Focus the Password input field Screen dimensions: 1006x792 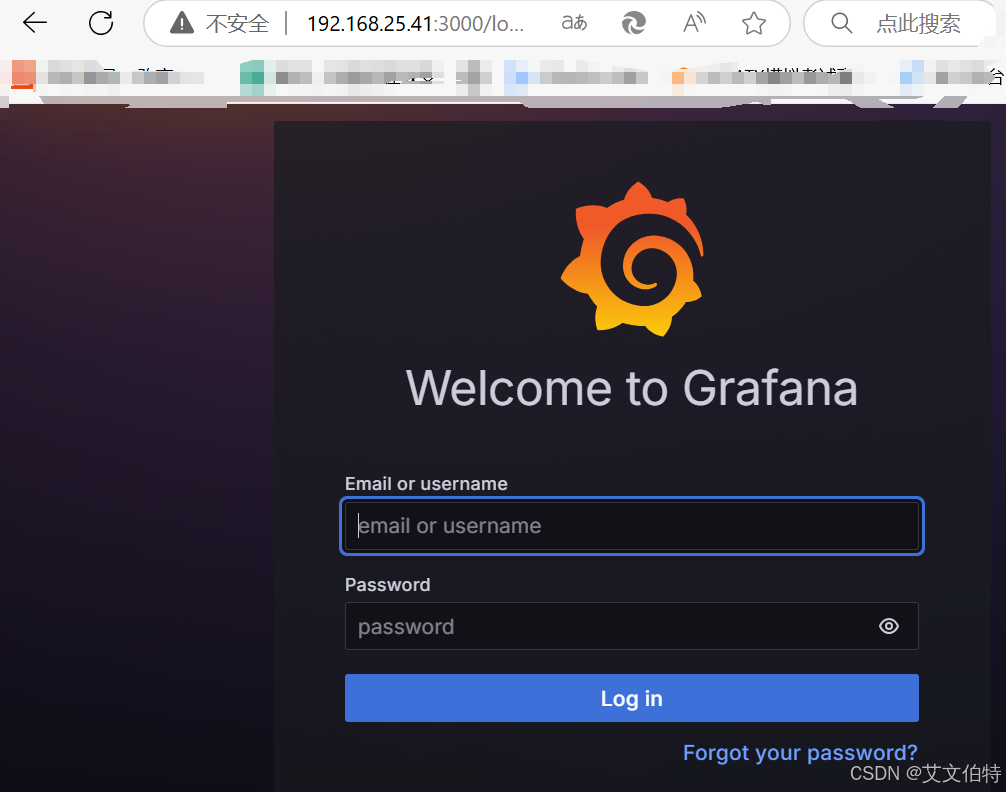coord(632,626)
